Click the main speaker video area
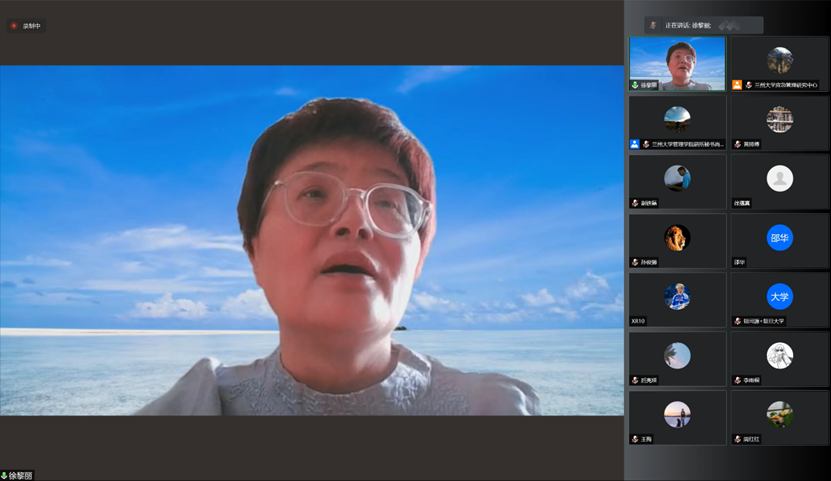This screenshot has width=831, height=481. tap(311, 240)
